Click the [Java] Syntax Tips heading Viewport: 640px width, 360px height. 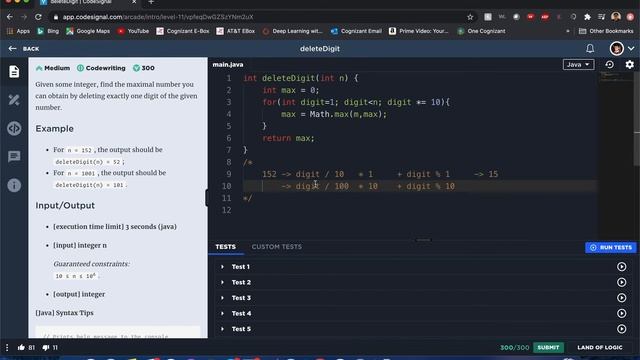64,313
